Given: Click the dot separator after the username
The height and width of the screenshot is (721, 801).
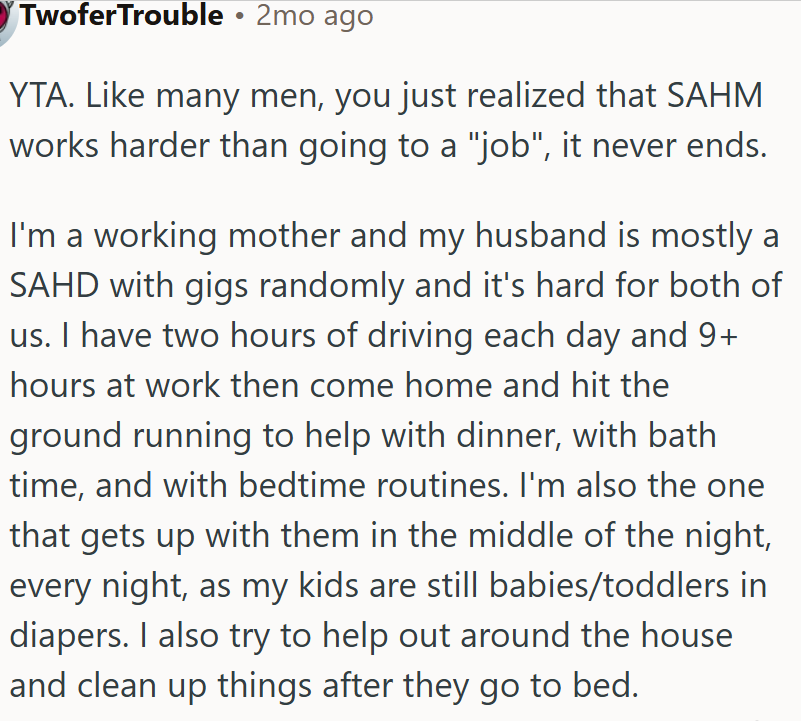Looking at the screenshot, I should [239, 16].
